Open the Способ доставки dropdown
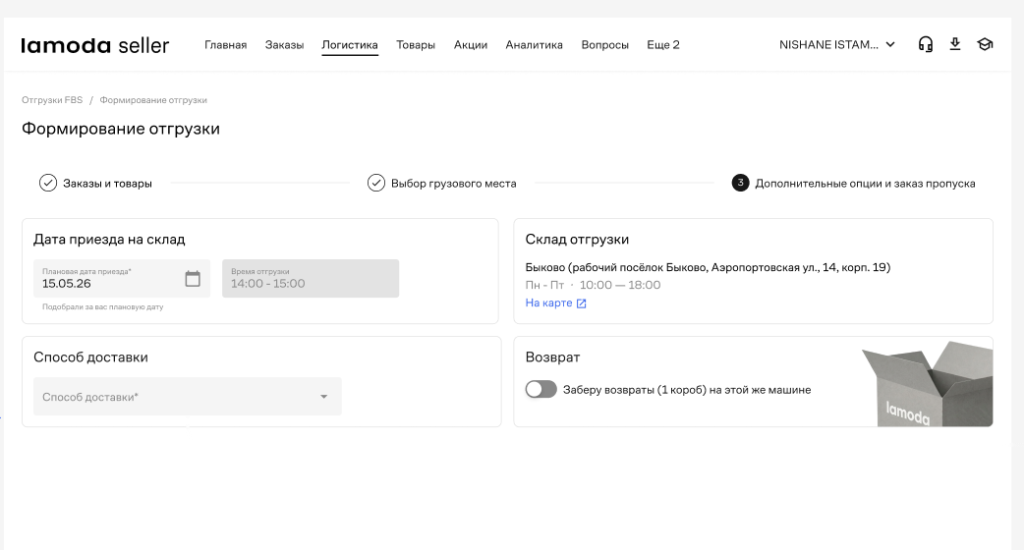This screenshot has height=550, width=1024. (187, 396)
